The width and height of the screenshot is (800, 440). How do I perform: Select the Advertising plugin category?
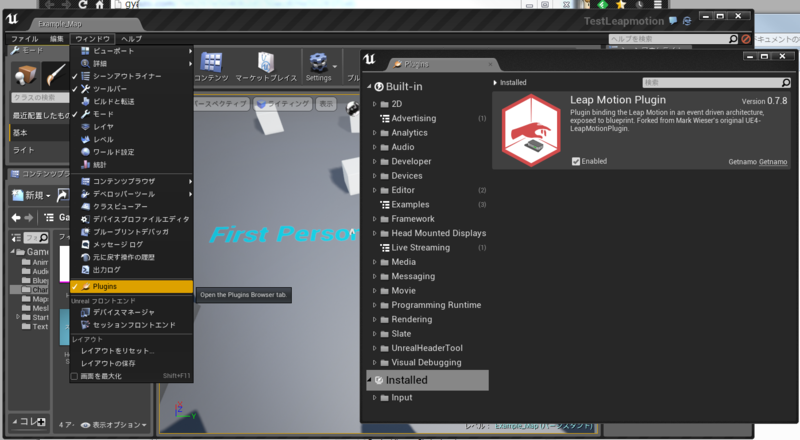point(428,118)
